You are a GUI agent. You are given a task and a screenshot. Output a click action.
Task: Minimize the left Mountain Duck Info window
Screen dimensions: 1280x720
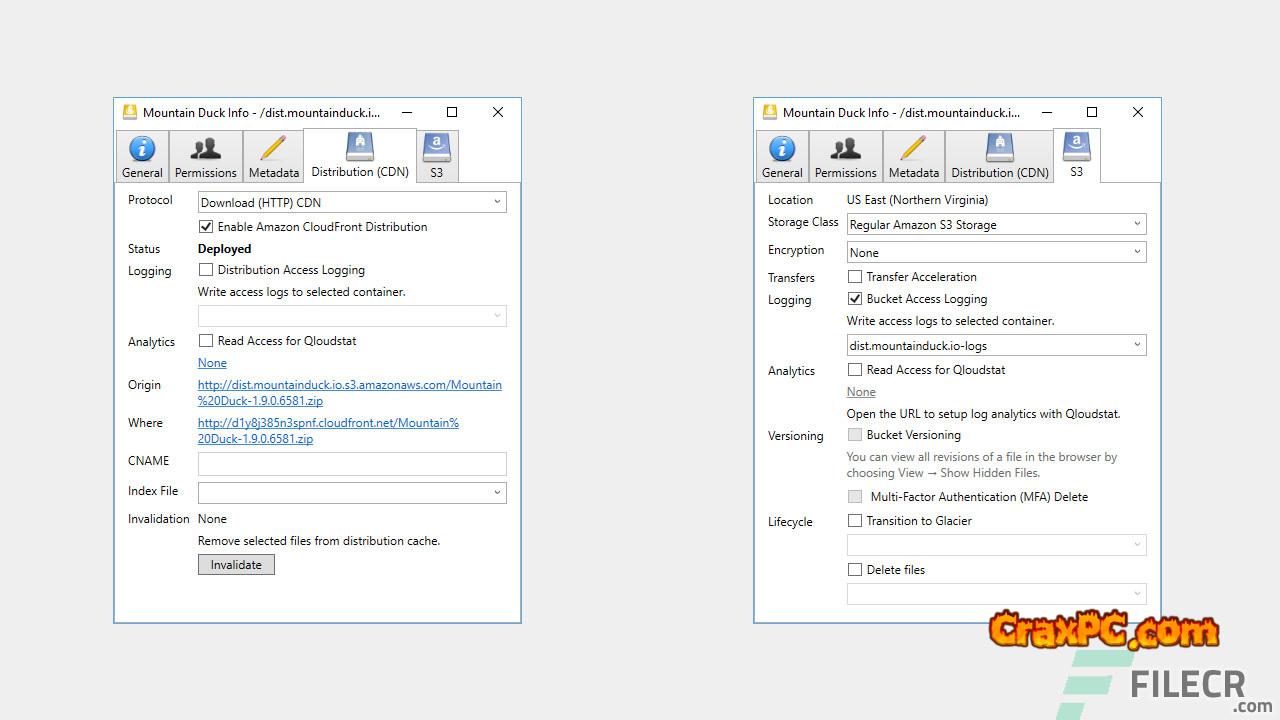click(406, 112)
